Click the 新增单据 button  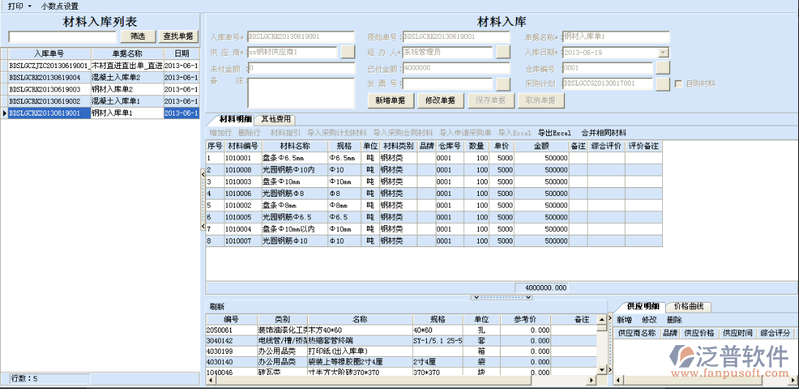pyautogui.click(x=390, y=100)
